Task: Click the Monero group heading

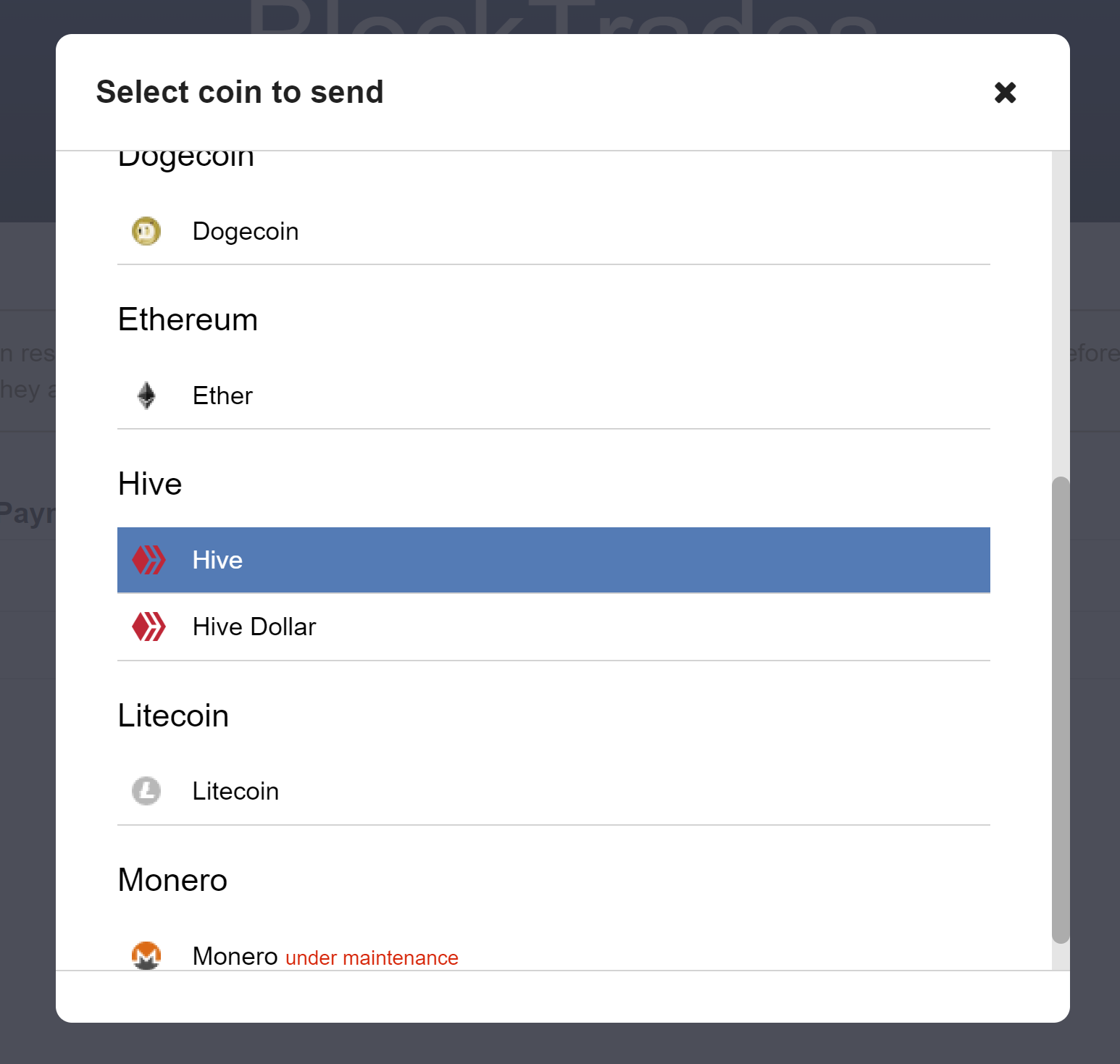Action: click(x=172, y=880)
